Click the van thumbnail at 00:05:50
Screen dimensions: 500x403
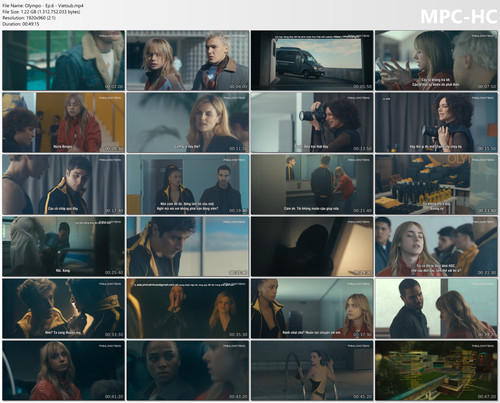coord(312,60)
